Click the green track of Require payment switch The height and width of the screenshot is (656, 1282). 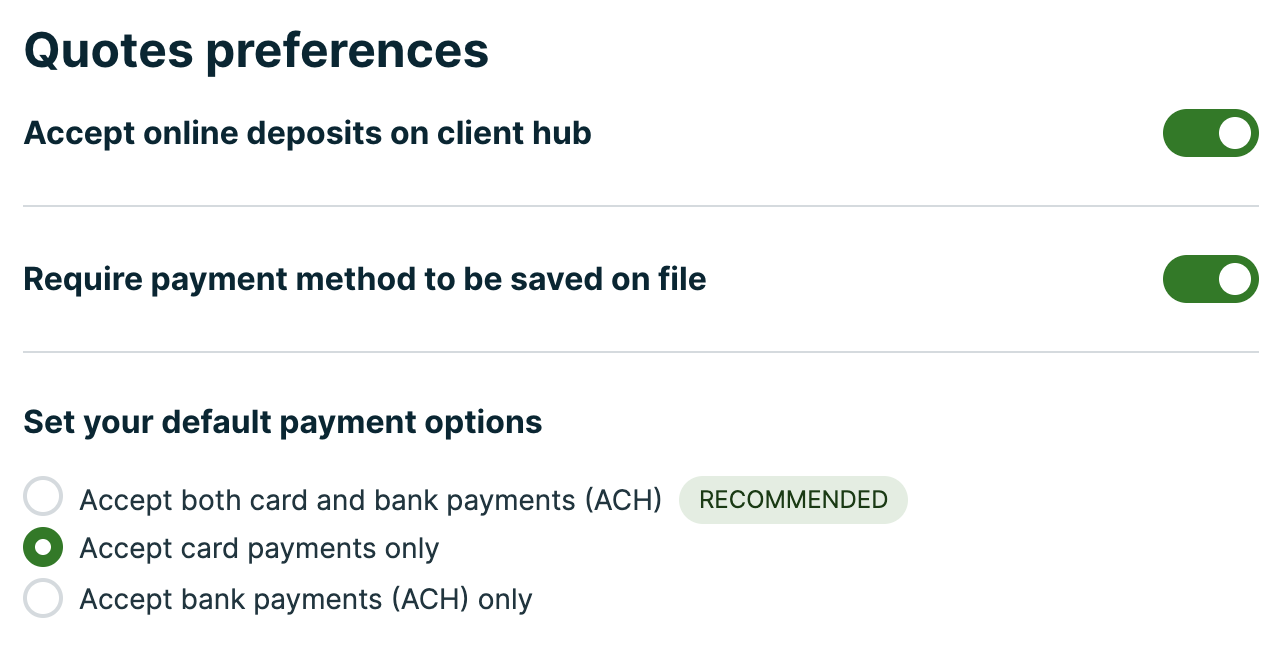pos(1187,279)
